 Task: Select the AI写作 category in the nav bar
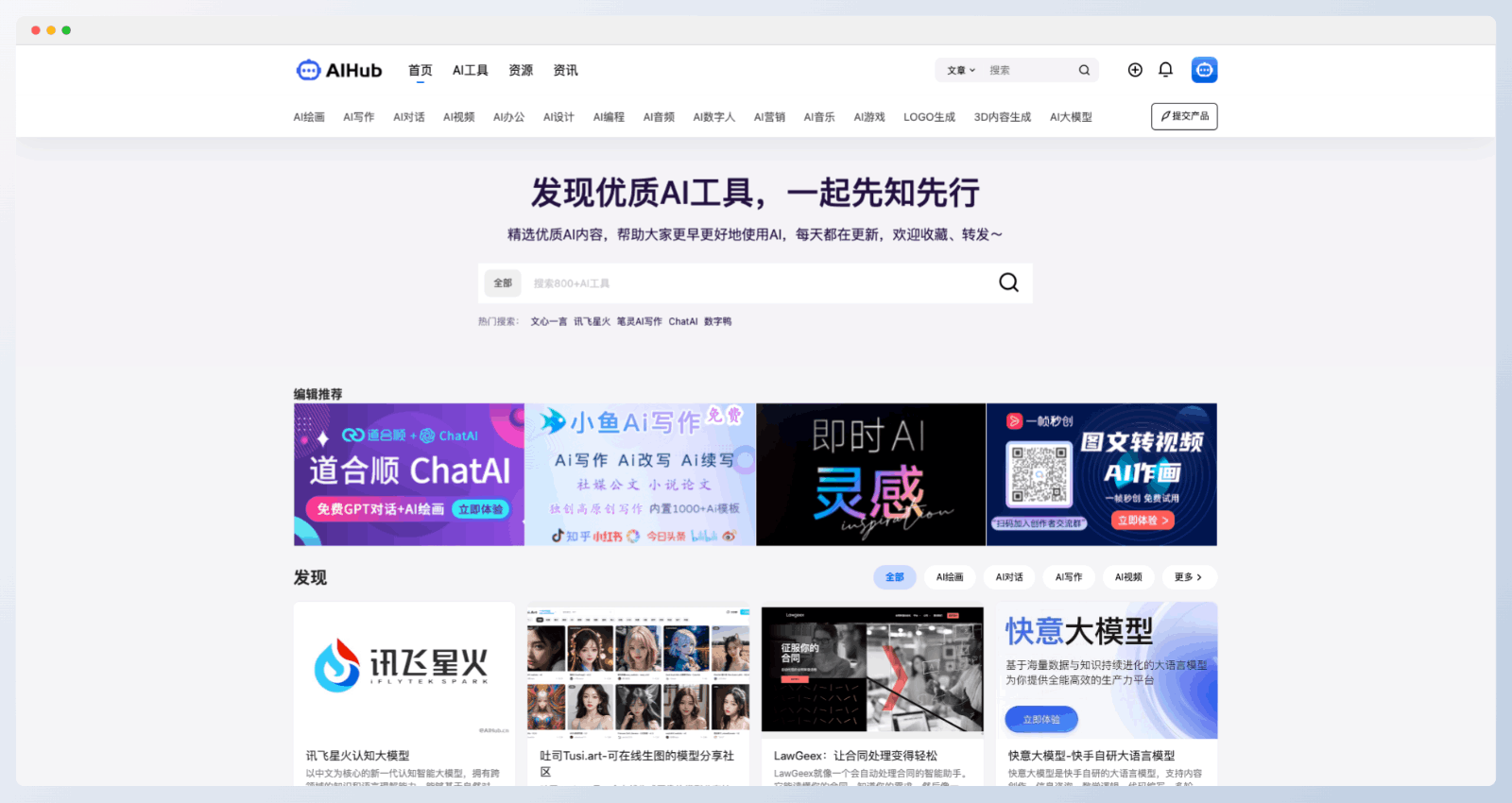[358, 117]
